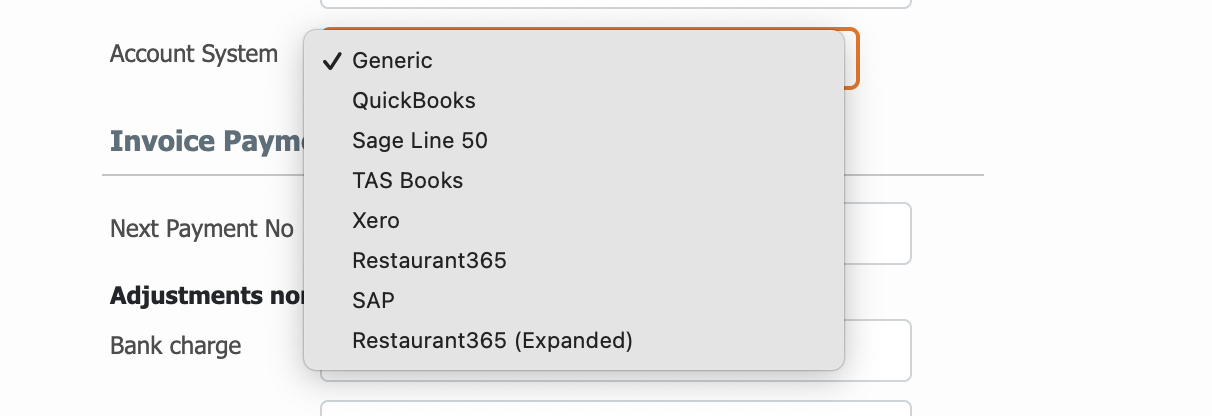Screen dimensions: 1212x416
Task: Choose QuickBooks from the dropdown list
Action: (x=574, y=101)
